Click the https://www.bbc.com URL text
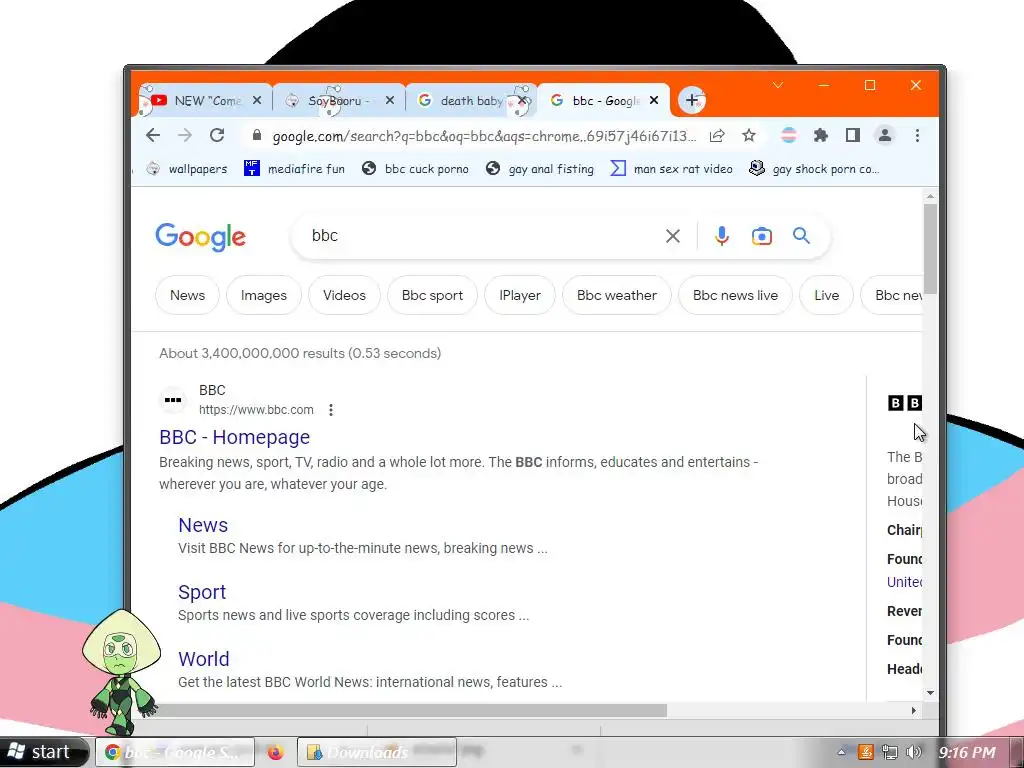Viewport: 1024px width, 768px height. [x=256, y=409]
